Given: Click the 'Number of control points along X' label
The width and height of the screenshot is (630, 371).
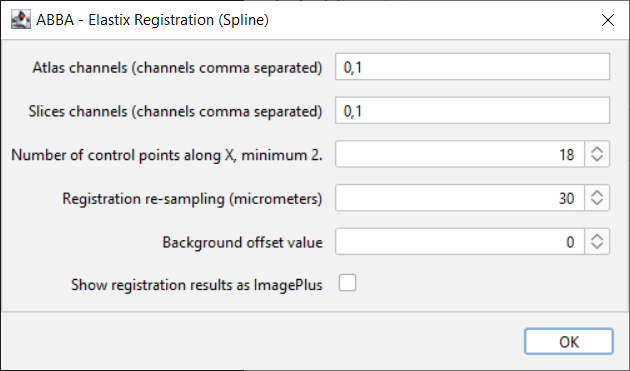Looking at the screenshot, I should point(167,155).
